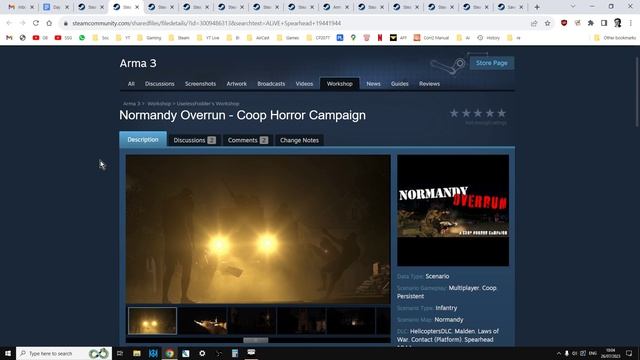
Task: Bookmark this page with the star icon
Action: [547, 23]
